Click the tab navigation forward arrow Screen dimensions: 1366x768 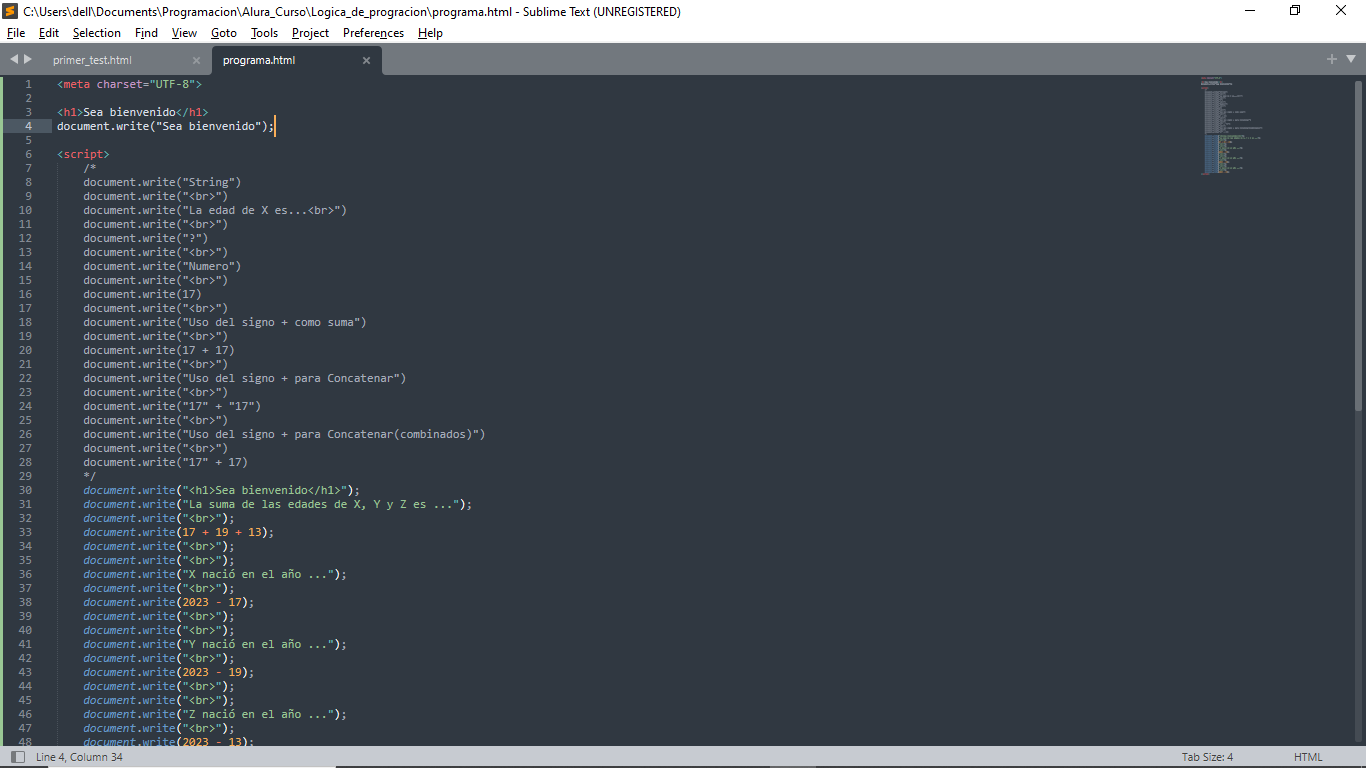[x=28, y=60]
